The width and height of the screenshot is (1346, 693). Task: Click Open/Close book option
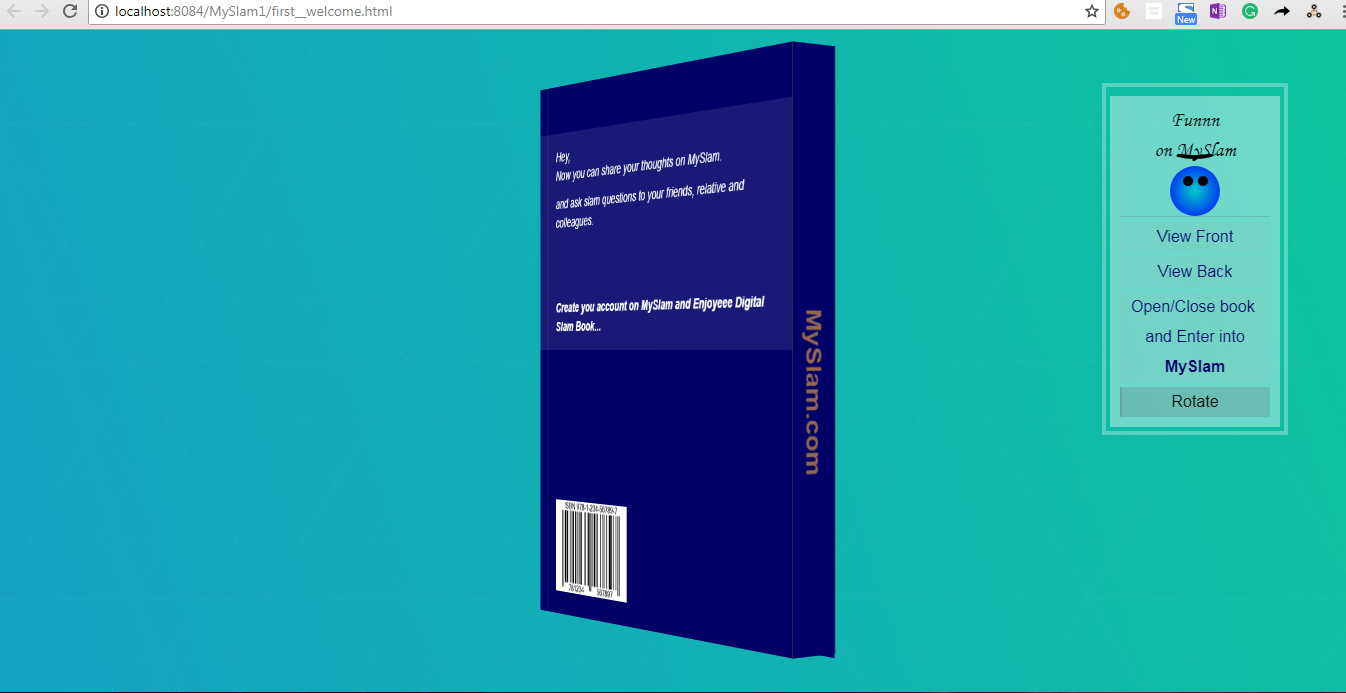[1193, 307]
